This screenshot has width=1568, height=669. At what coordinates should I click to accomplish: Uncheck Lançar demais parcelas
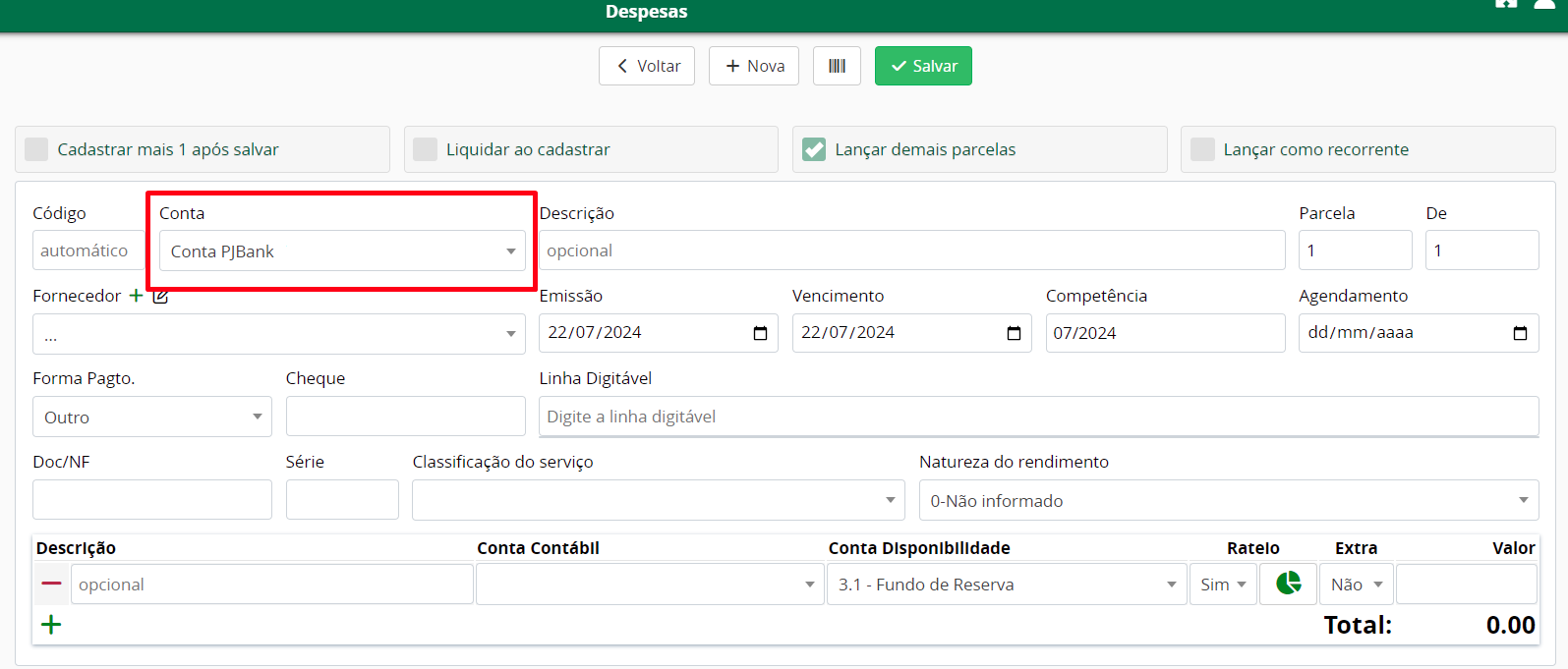tap(814, 149)
